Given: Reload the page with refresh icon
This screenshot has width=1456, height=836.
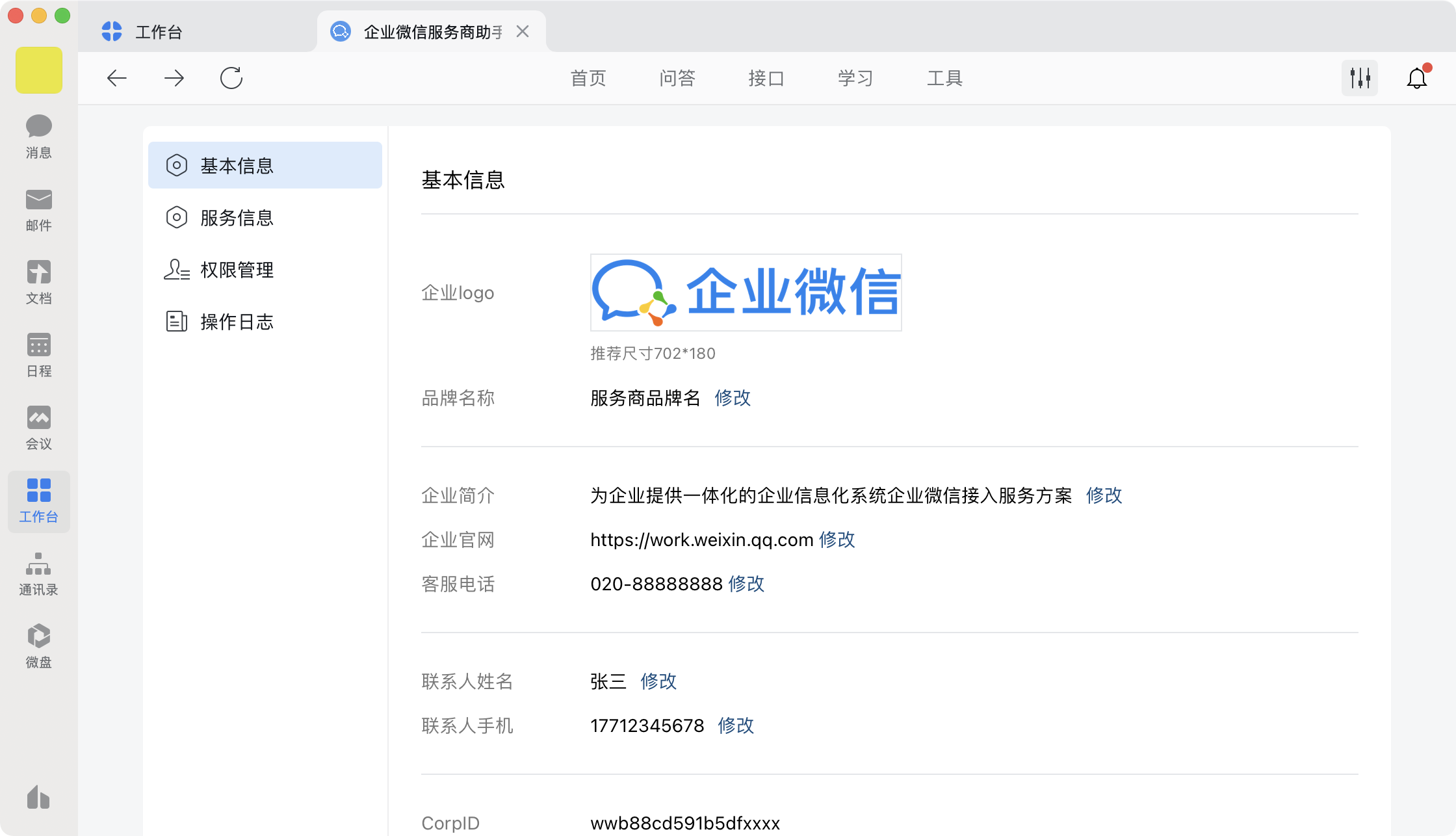Looking at the screenshot, I should [231, 78].
